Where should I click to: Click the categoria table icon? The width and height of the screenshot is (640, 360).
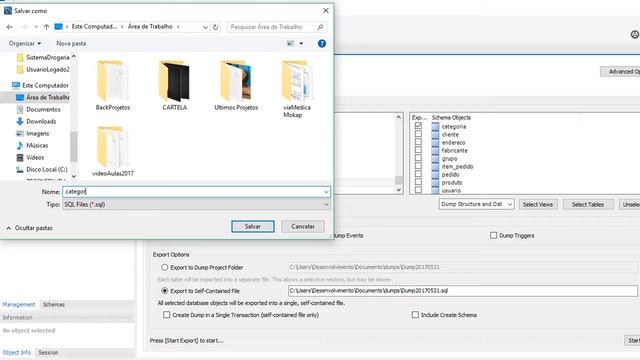(x=435, y=127)
